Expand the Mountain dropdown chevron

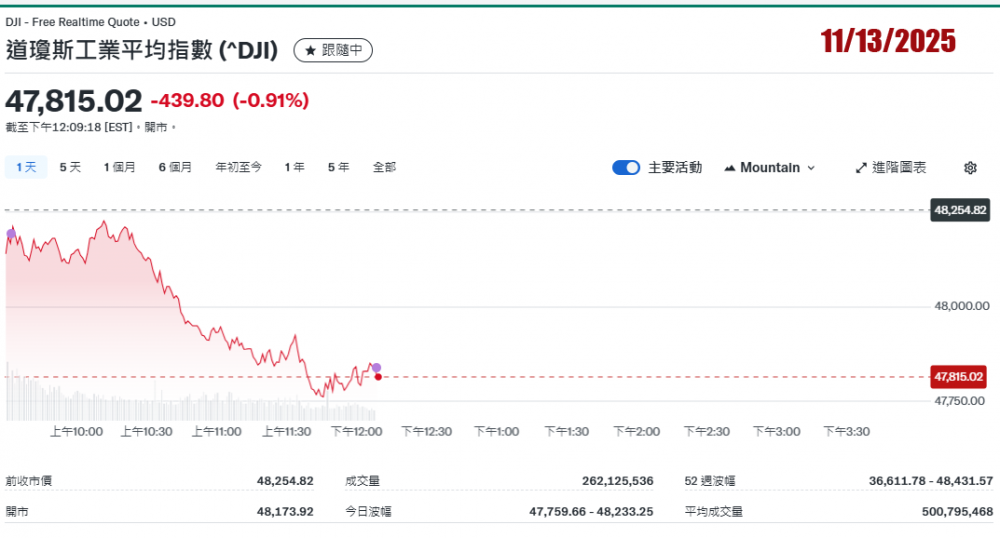pos(811,168)
